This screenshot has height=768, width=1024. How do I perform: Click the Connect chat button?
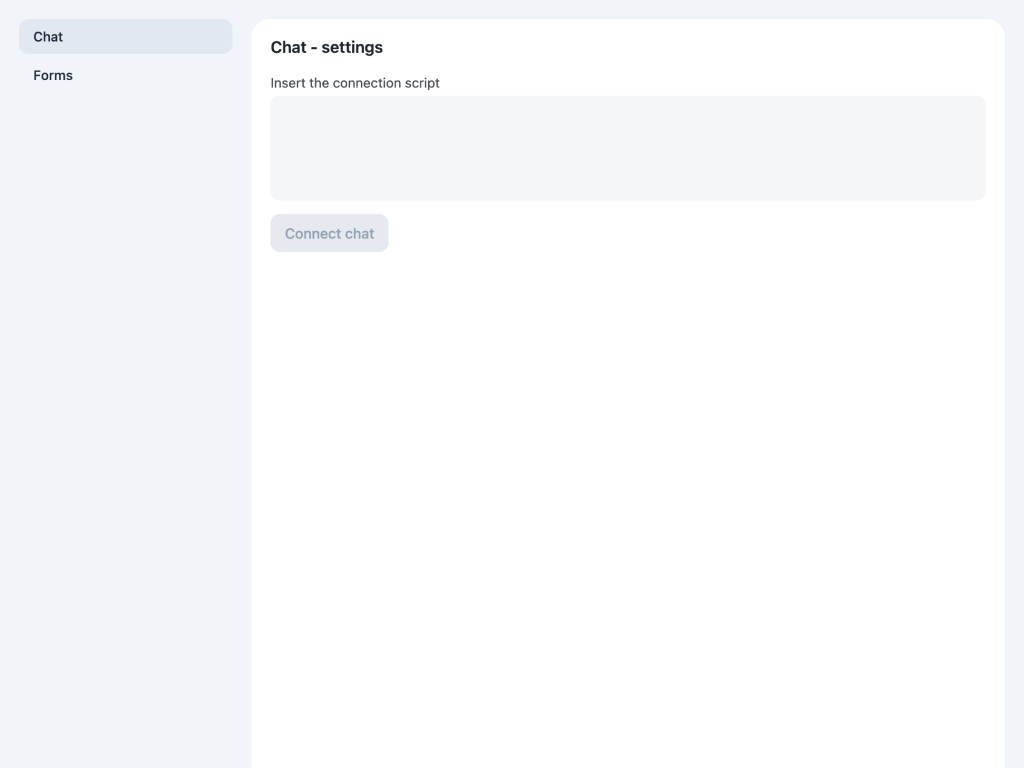[x=329, y=233]
